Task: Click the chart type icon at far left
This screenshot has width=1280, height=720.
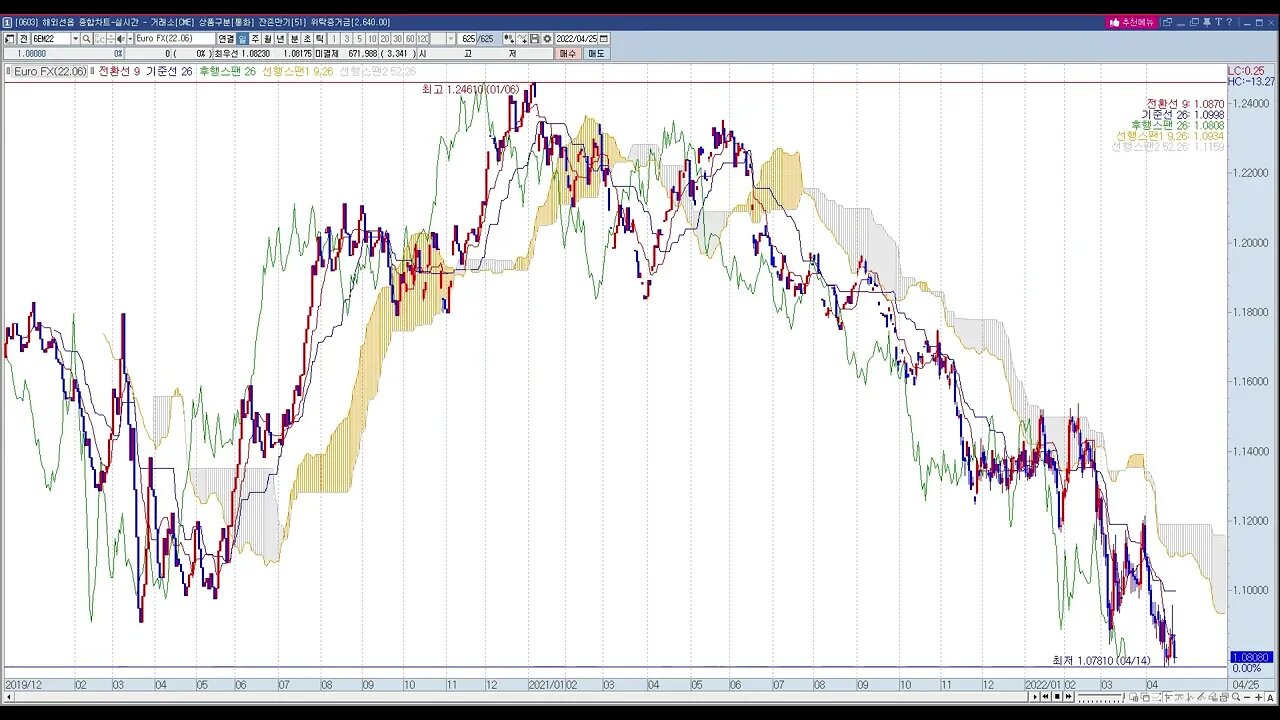Action: point(9,39)
